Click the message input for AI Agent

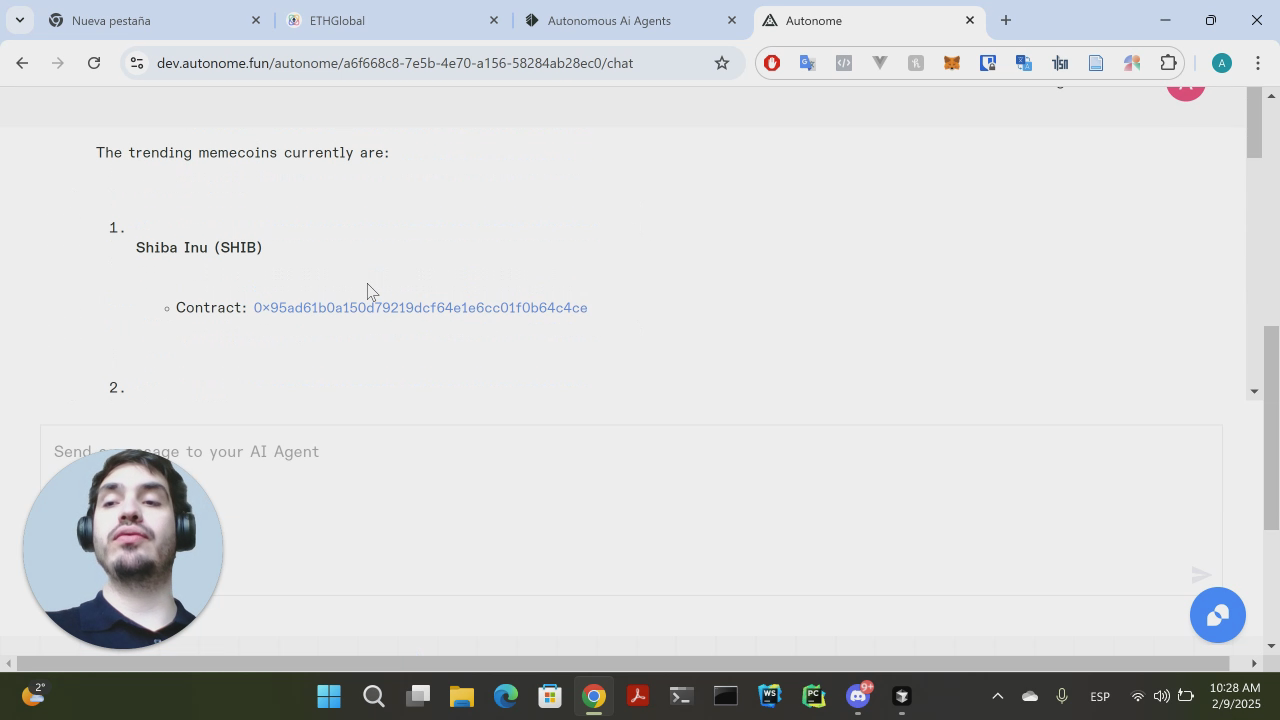point(631,510)
